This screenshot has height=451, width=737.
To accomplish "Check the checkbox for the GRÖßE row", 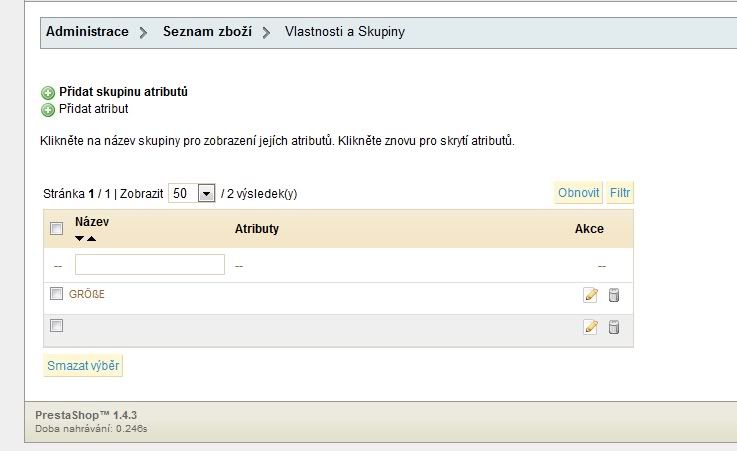I will coord(57,294).
